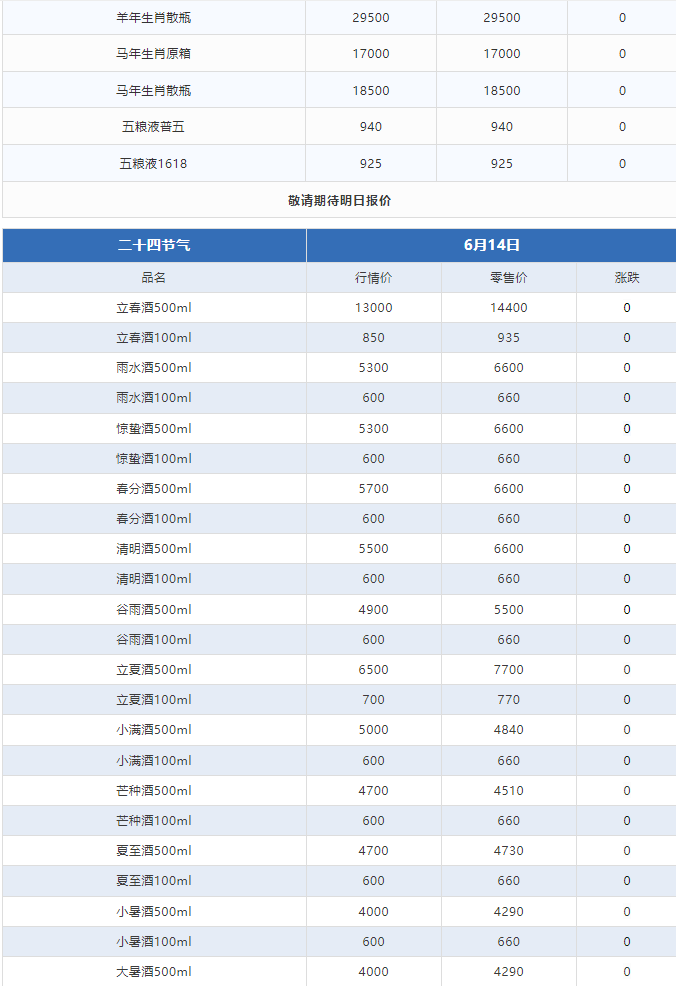Click the 惊蛰酒500ml product name
Screen dimensions: 676x986
pos(153,428)
